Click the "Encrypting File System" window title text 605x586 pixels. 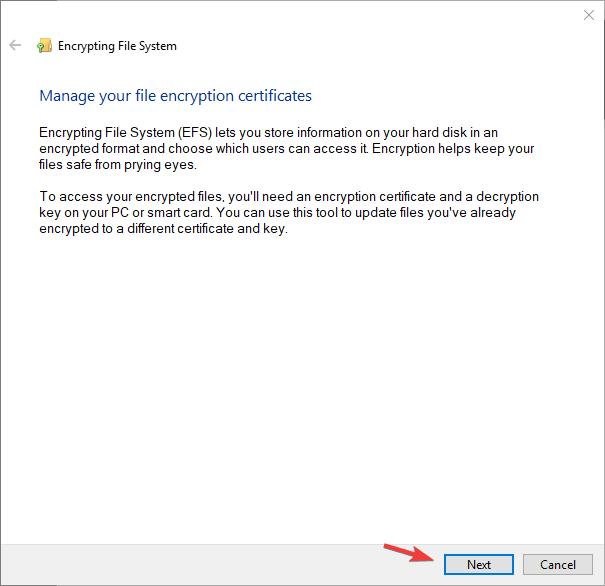coord(117,46)
